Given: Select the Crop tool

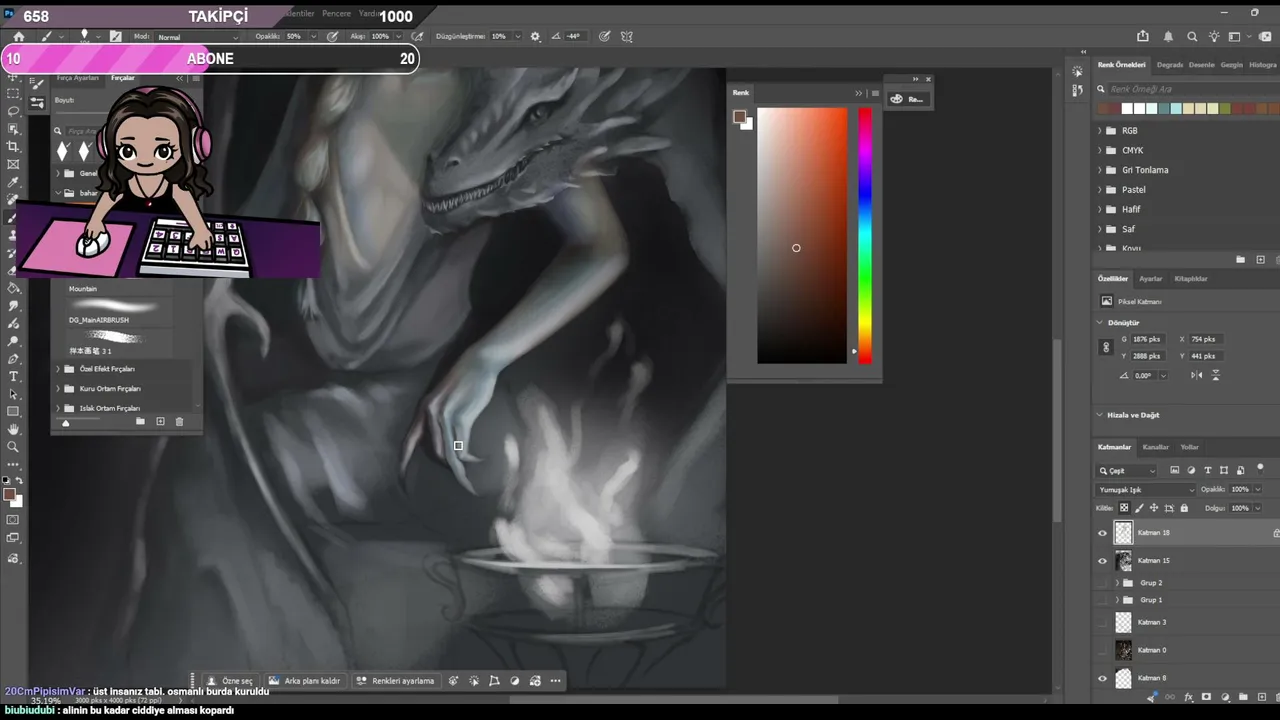Looking at the screenshot, I should pyautogui.click(x=14, y=147).
